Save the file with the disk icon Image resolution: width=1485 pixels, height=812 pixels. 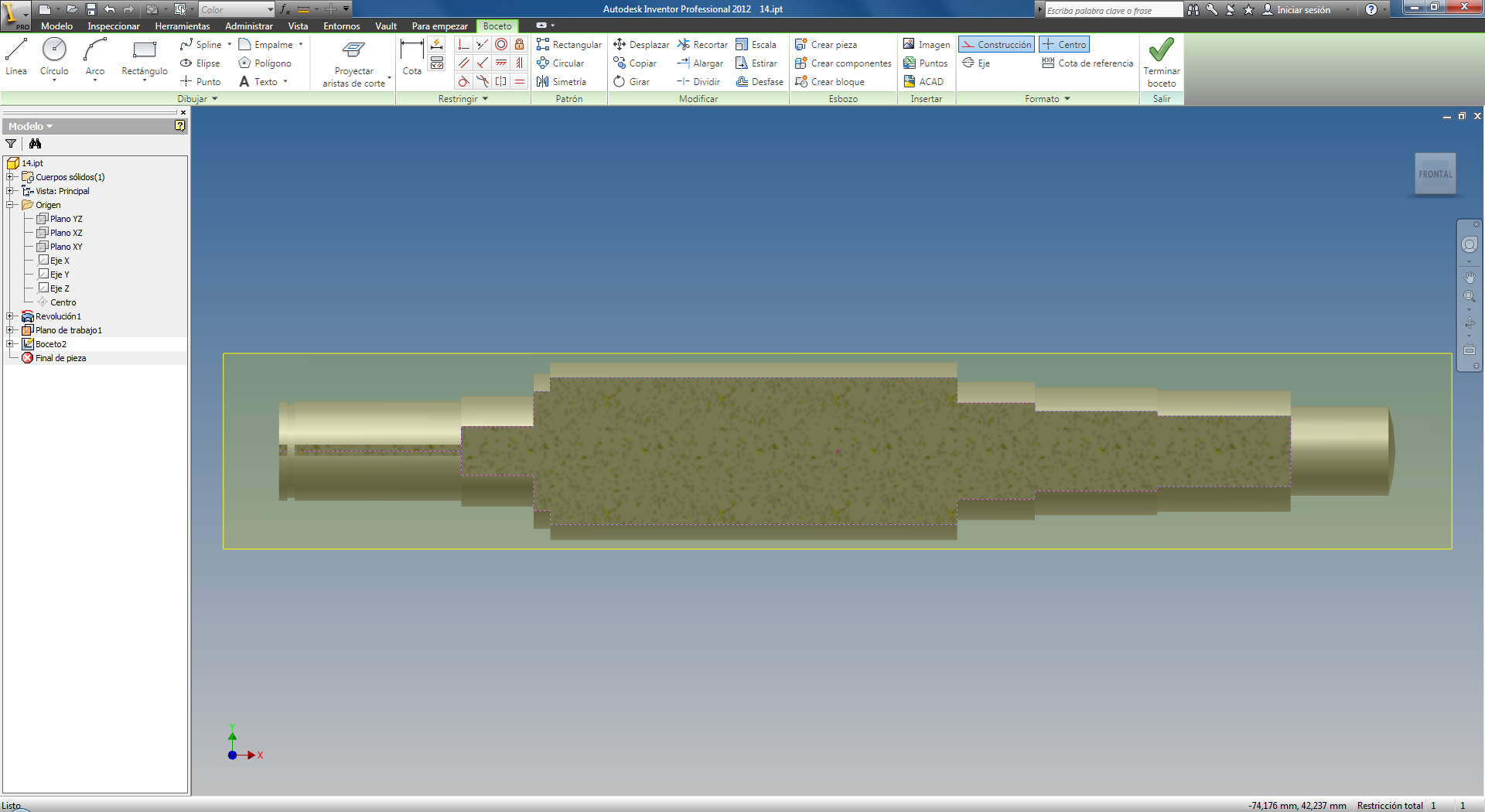point(90,9)
